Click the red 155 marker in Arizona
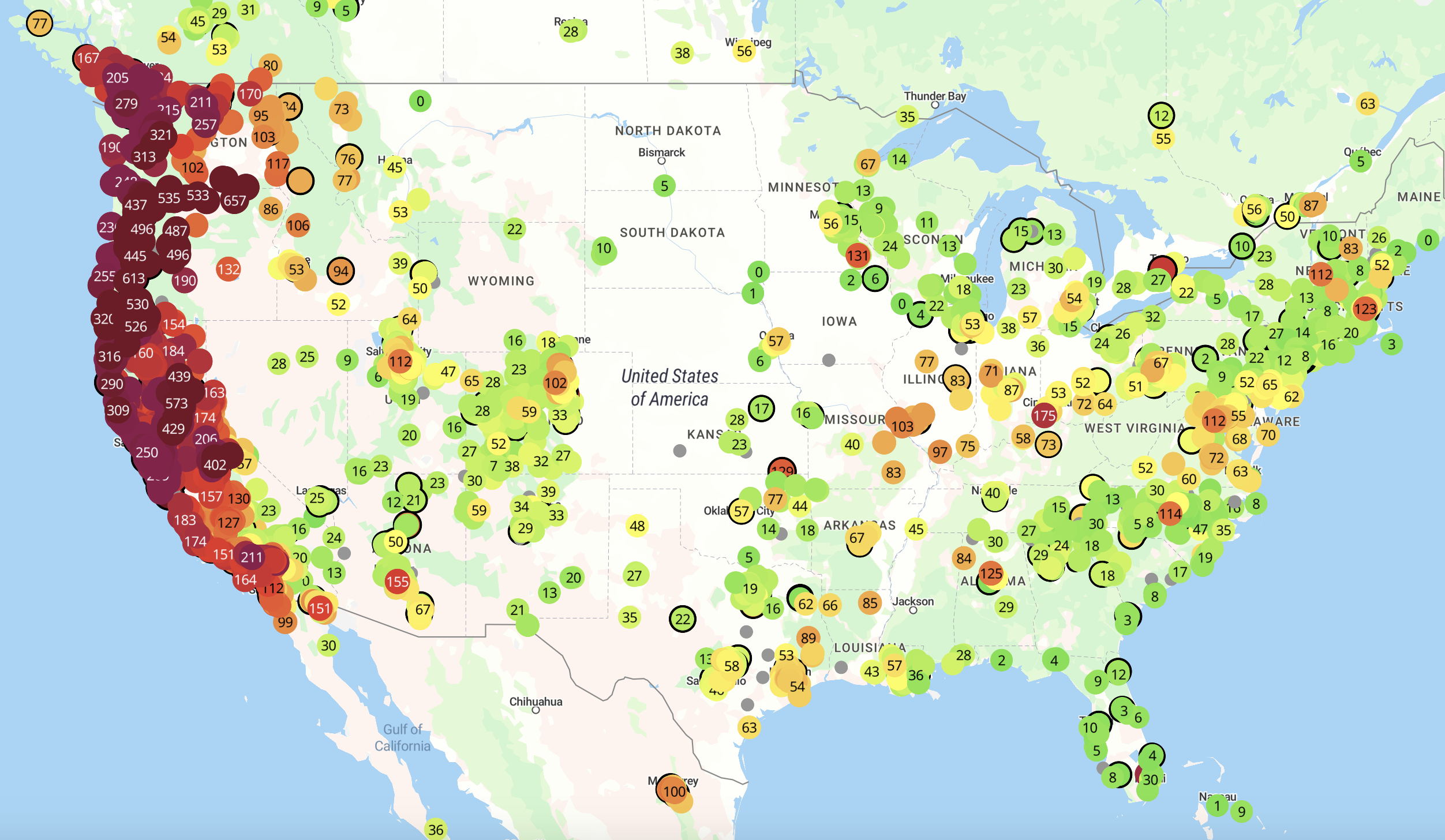The height and width of the screenshot is (840, 1445). pos(398,581)
